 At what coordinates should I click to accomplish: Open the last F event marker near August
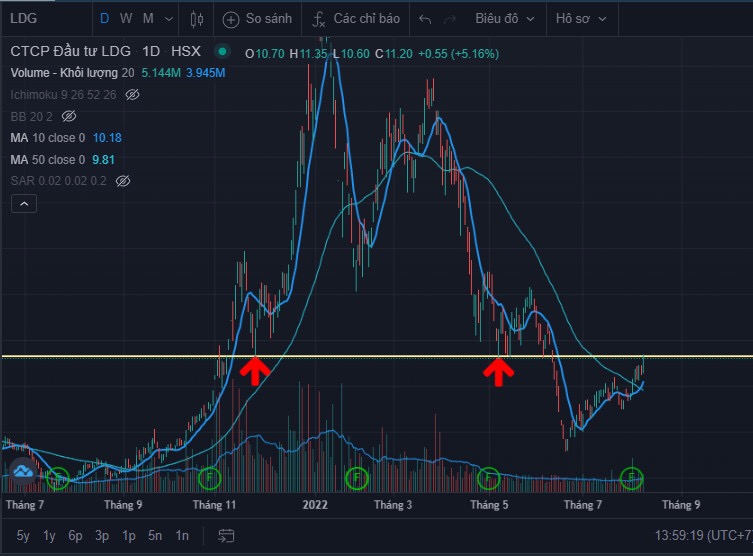pos(632,478)
